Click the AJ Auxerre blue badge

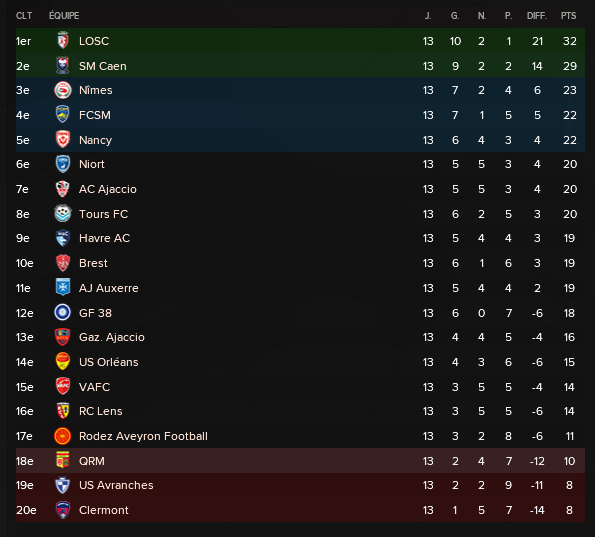pyautogui.click(x=63, y=287)
